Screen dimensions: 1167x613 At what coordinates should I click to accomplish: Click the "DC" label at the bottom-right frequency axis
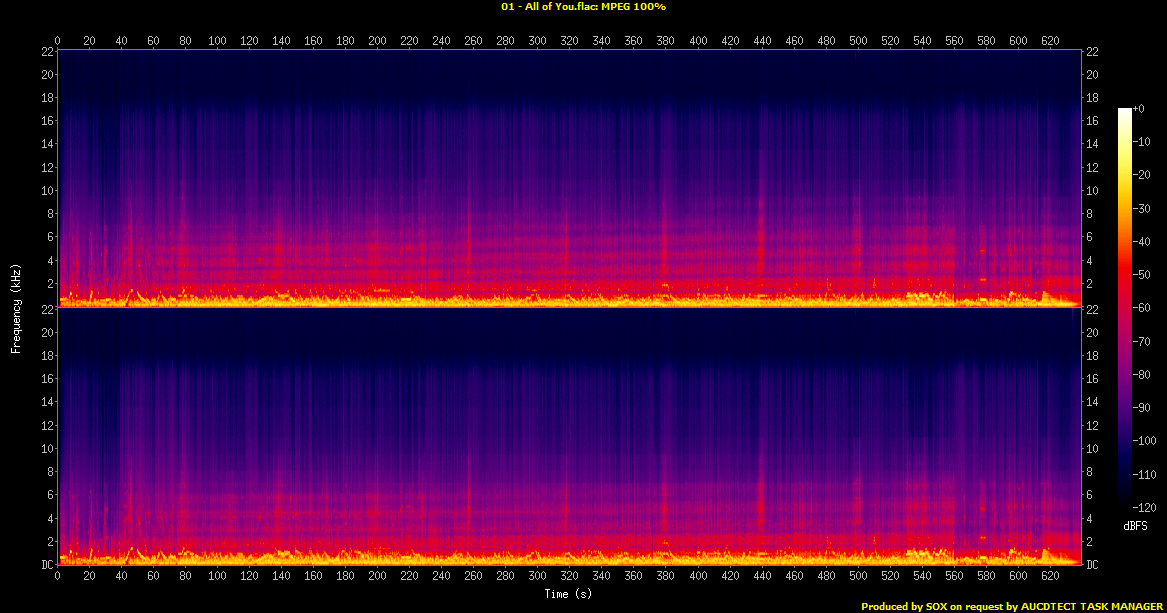point(1092,565)
